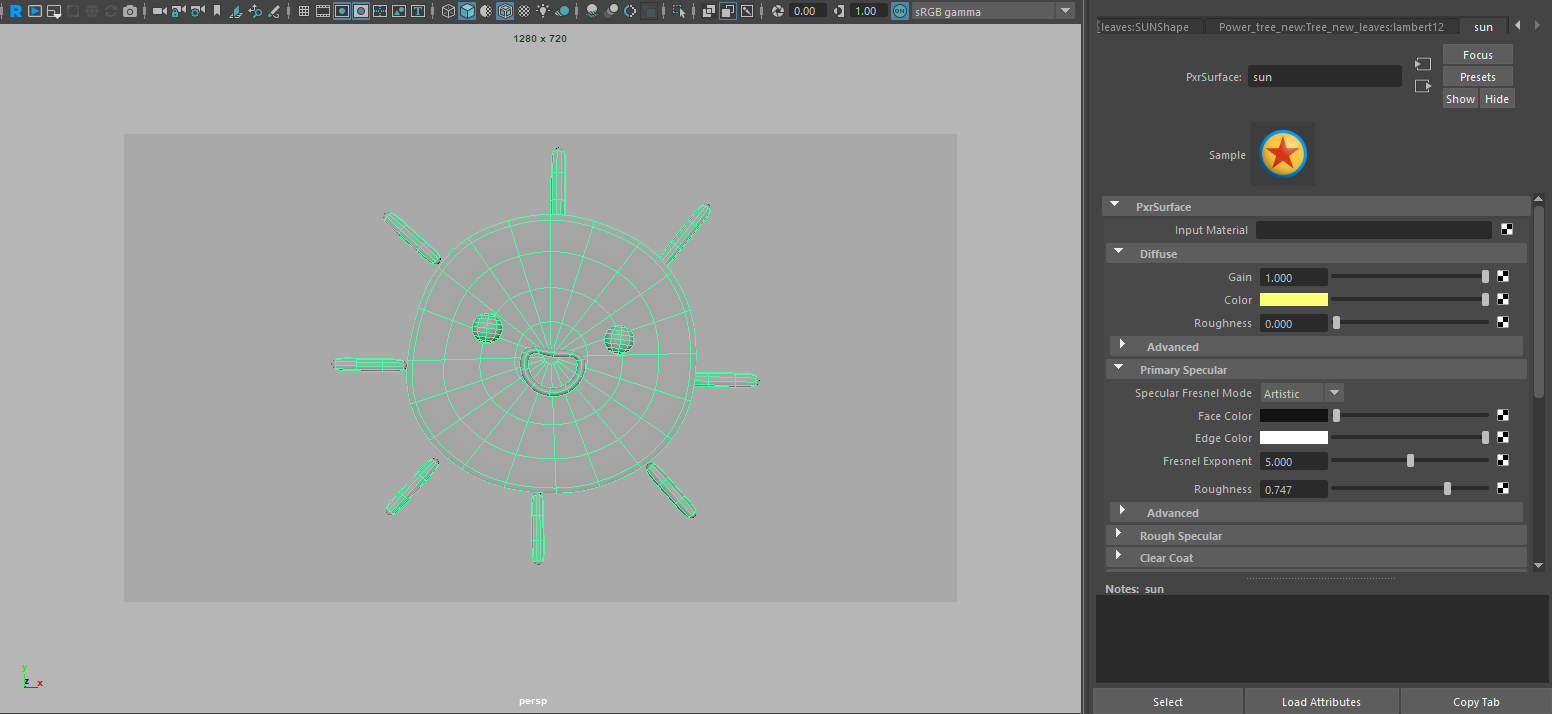
Task: Click the go-to-input-connection icon beside name field
Action: tap(1423, 64)
